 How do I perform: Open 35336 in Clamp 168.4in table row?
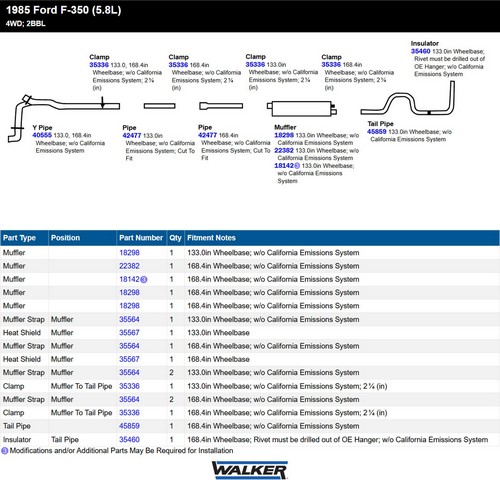click(x=129, y=413)
